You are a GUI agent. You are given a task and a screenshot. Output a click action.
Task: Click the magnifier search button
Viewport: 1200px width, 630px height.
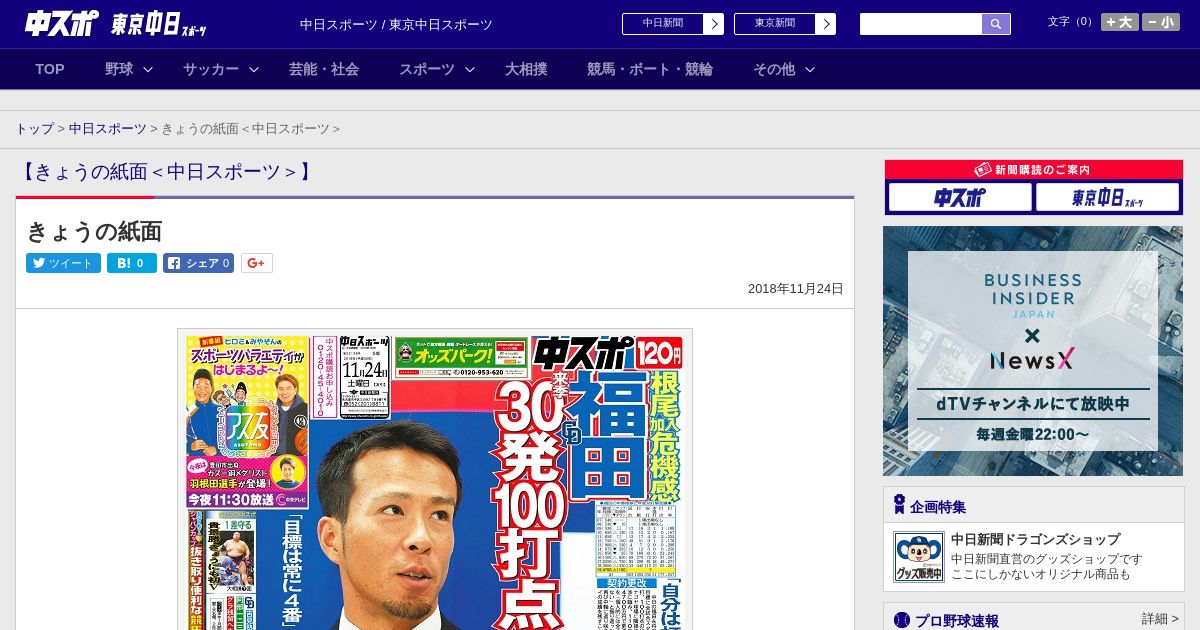pyautogui.click(x=996, y=24)
